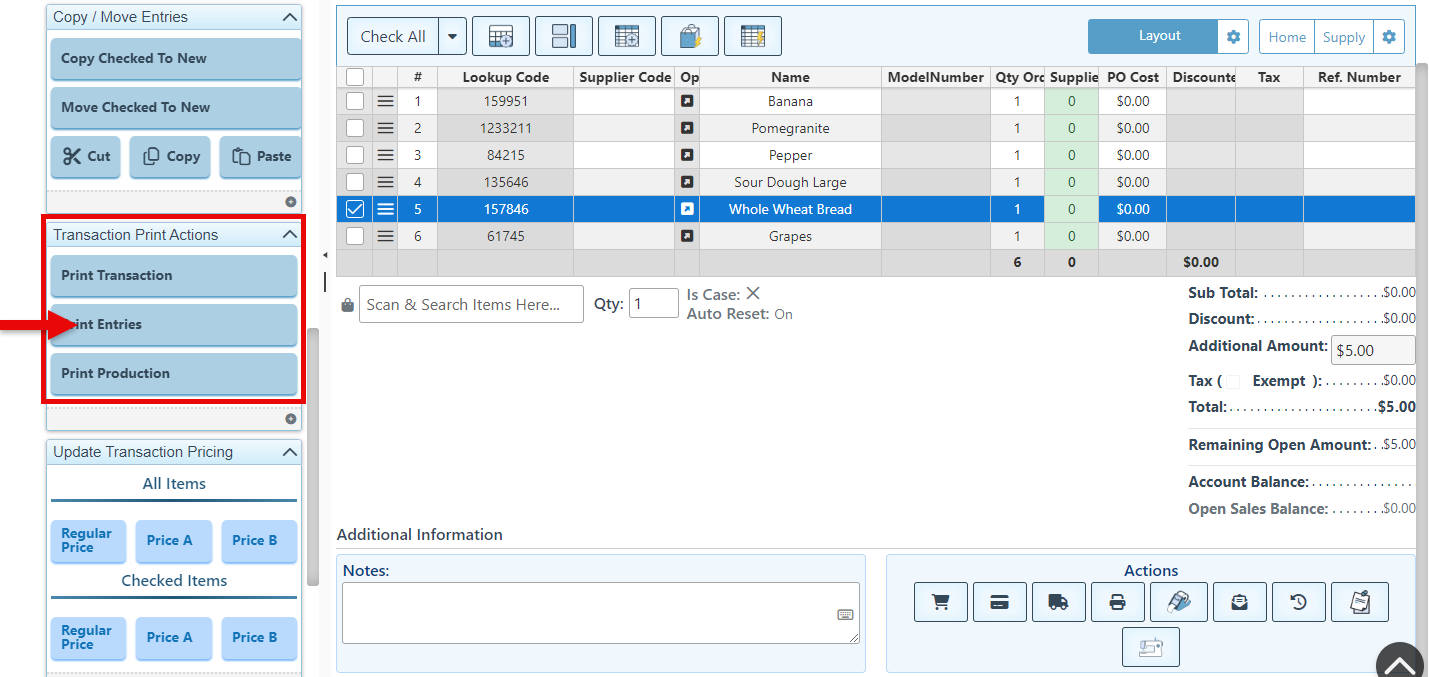Check the checkbox for the Banana row
1429x677 pixels.
tap(355, 101)
